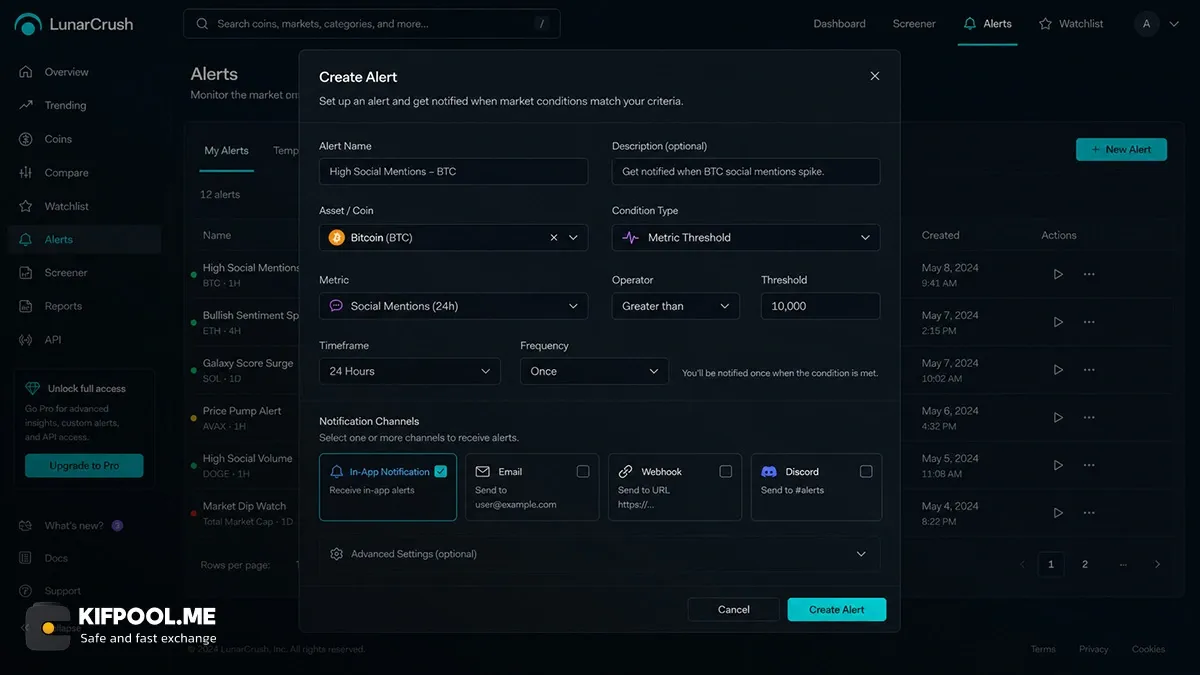
Task: Open the Terms footer link
Action: pyautogui.click(x=1043, y=649)
